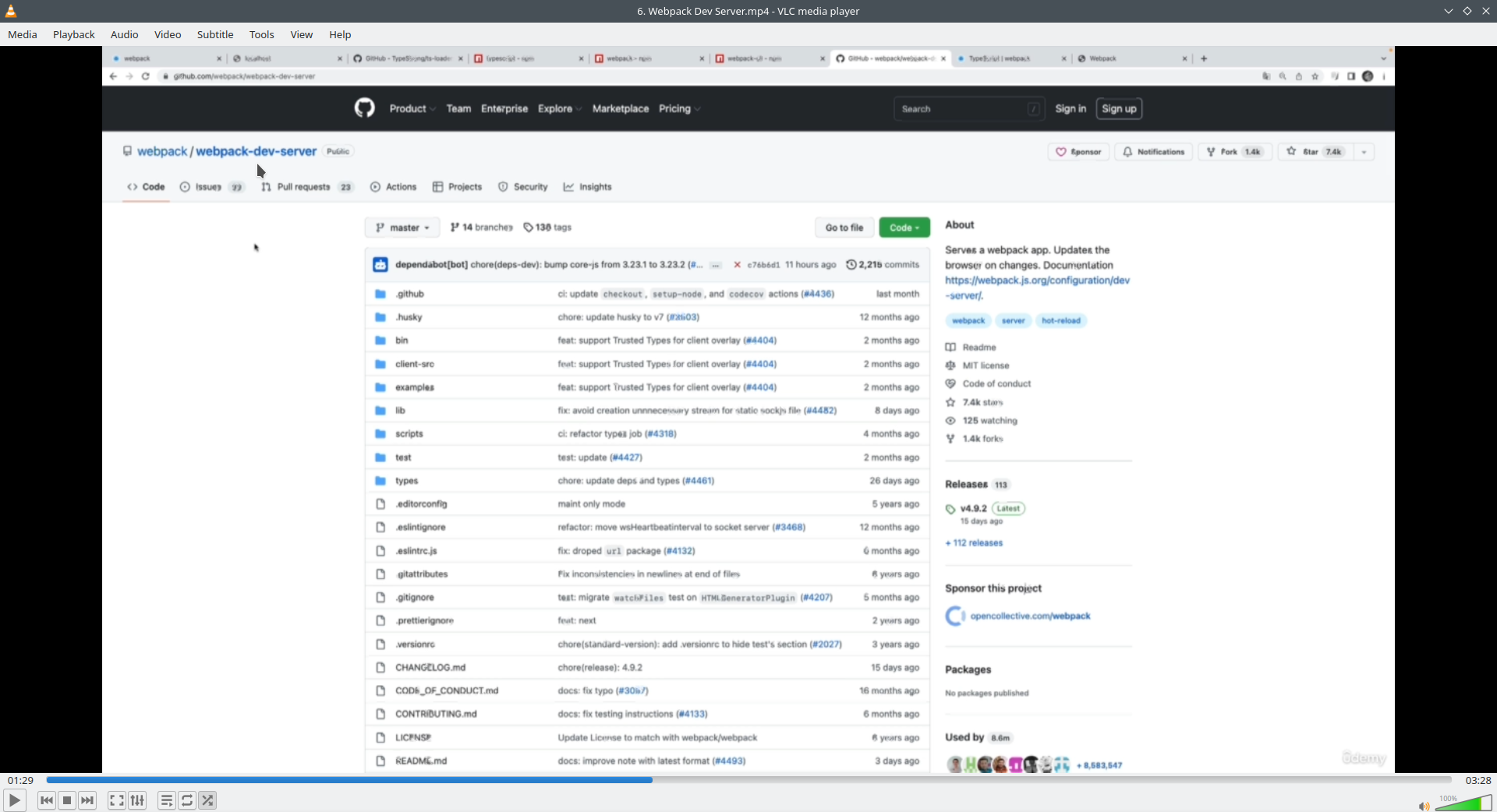Image resolution: width=1497 pixels, height=812 pixels.
Task: Click the GitHub Octocat logo
Action: pos(365,108)
